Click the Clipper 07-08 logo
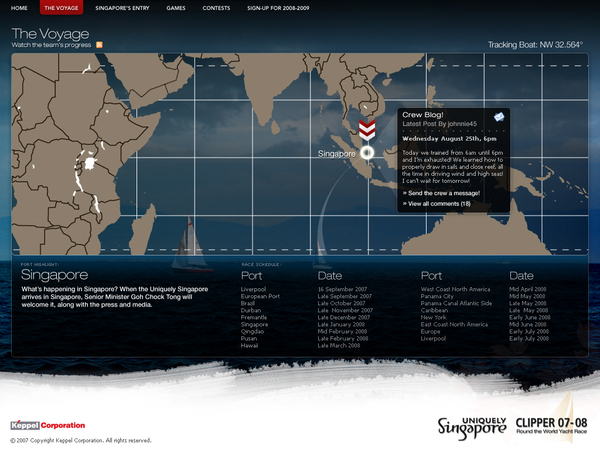Image resolution: width=600 pixels, height=450 pixels. [551, 426]
